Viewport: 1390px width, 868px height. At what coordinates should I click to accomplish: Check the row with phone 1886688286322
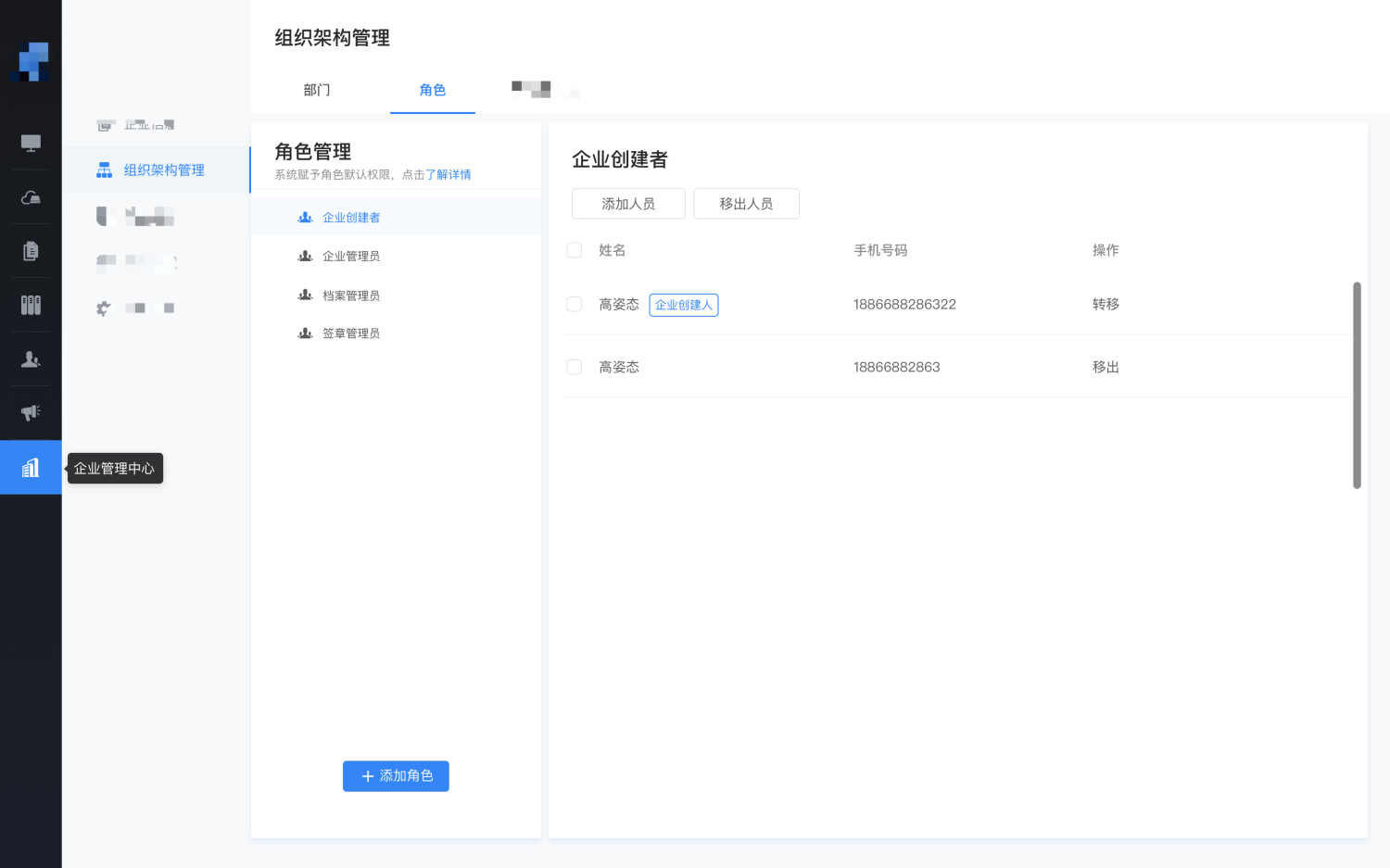[x=575, y=304]
